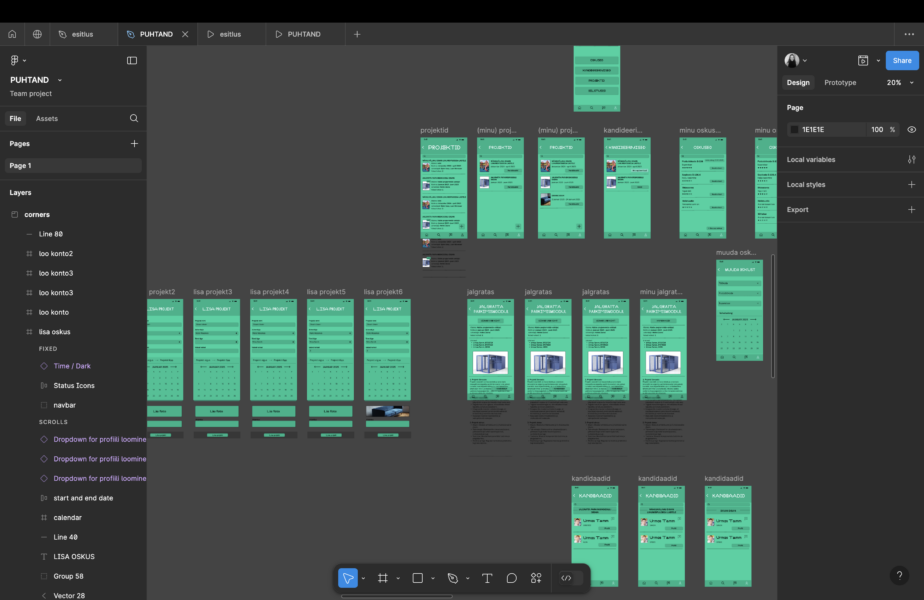Open Figma main menu dropdown
This screenshot has height=600, width=924.
(18, 60)
